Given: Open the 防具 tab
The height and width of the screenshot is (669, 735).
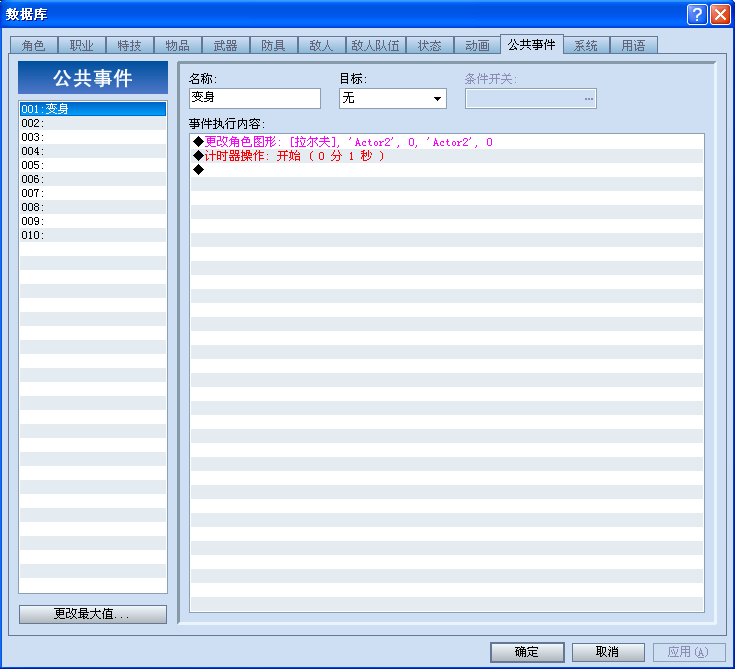Looking at the screenshot, I should (x=273, y=45).
